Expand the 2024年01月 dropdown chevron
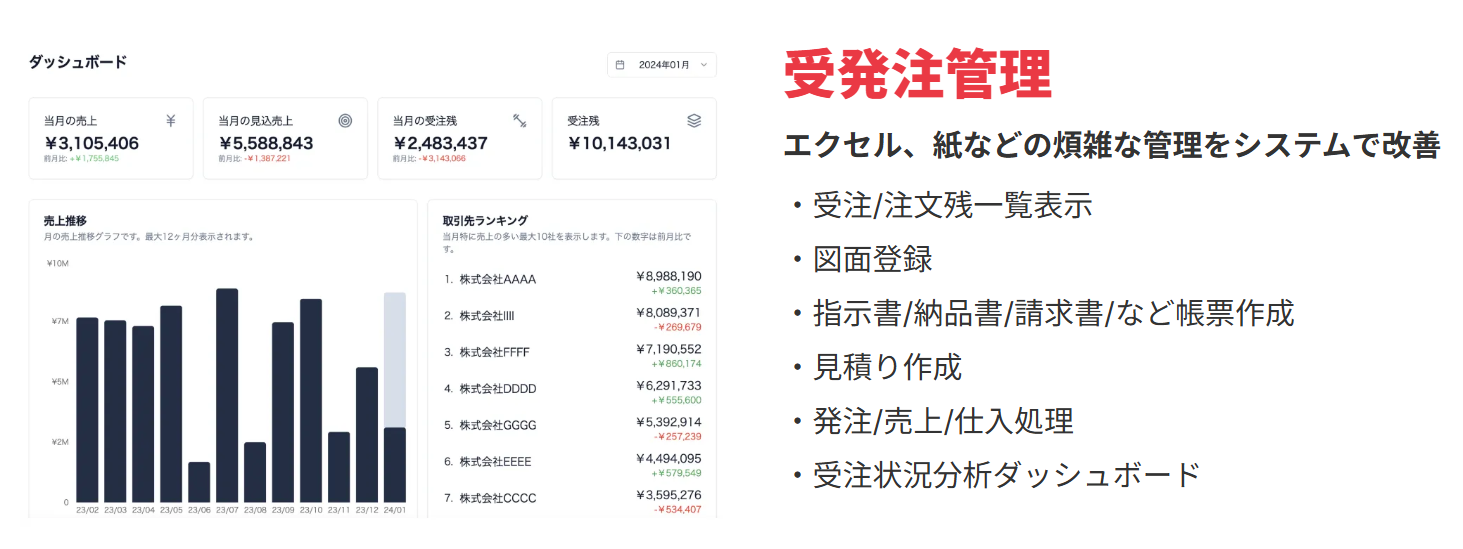Screen dimensions: 1463x549 [704, 65]
